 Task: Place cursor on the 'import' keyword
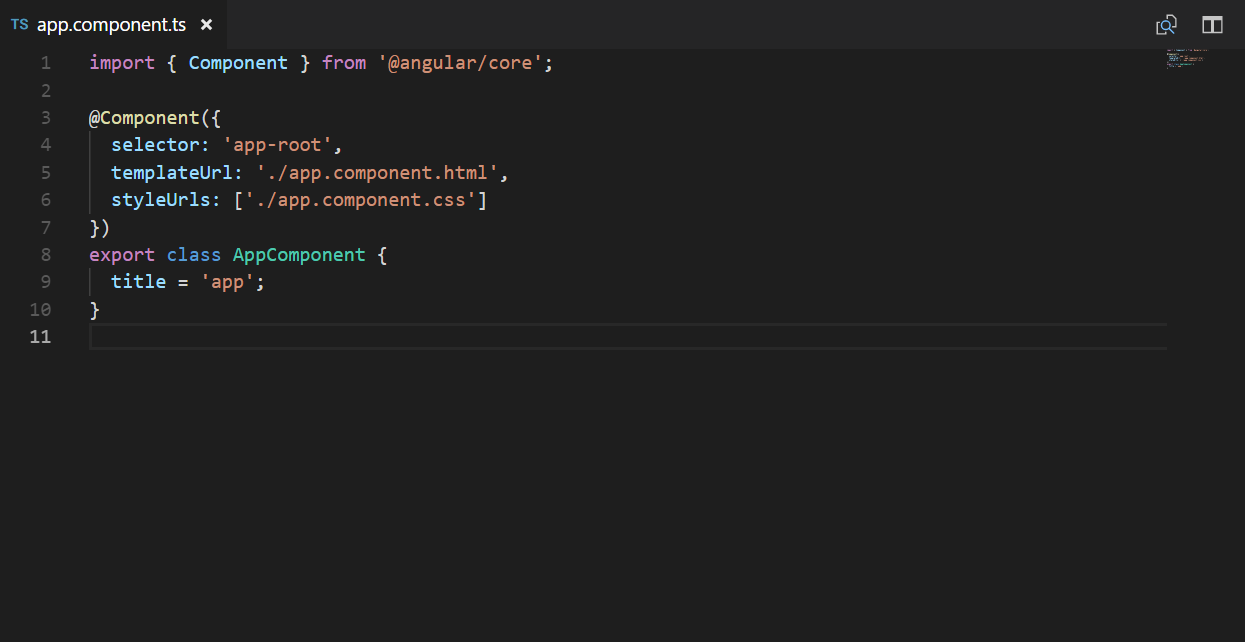pos(122,63)
